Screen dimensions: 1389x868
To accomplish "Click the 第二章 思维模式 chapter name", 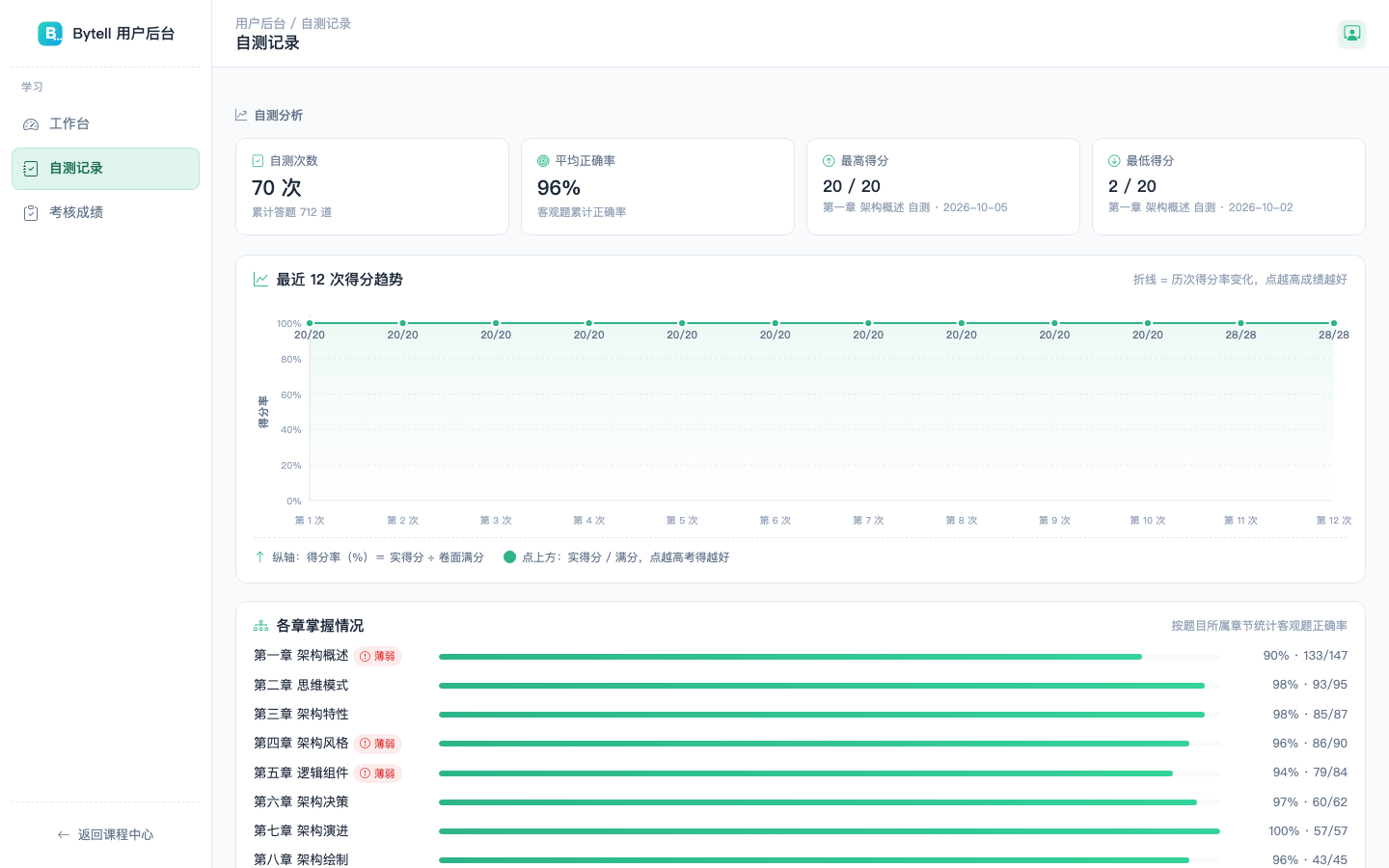I will (301, 686).
